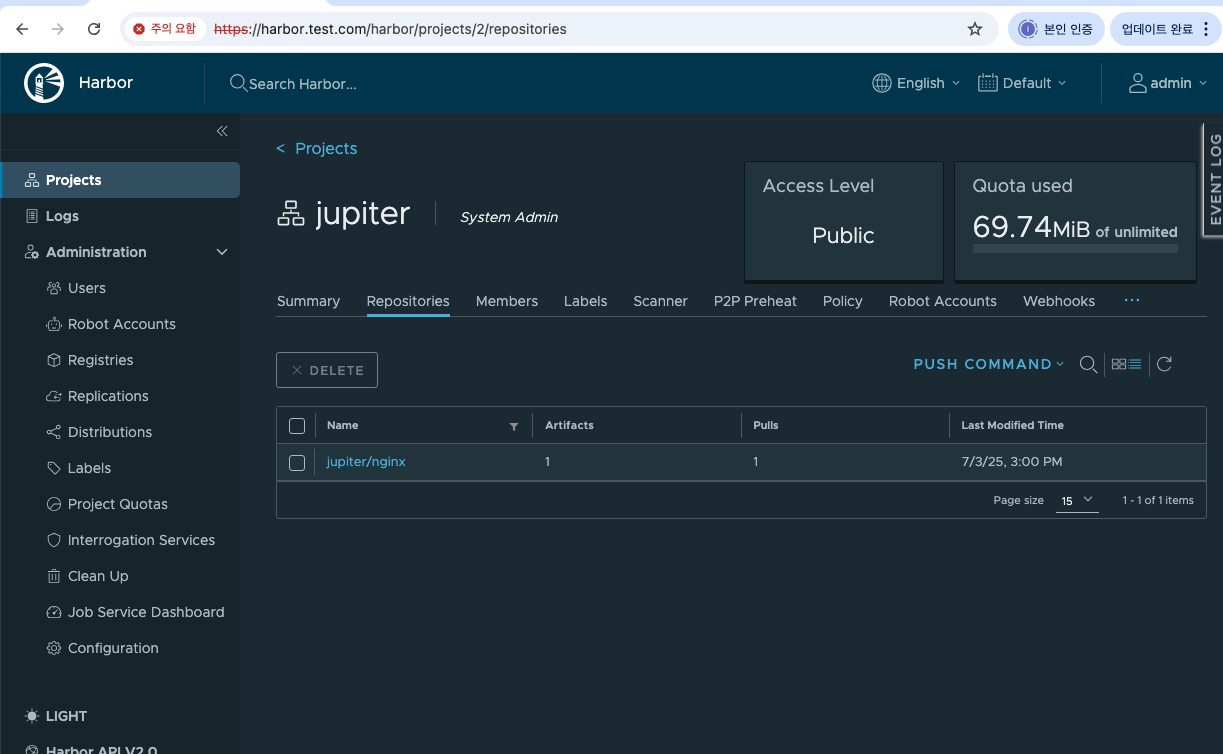Click the Registries cube icon
The height and width of the screenshot is (754, 1223).
coord(54,360)
